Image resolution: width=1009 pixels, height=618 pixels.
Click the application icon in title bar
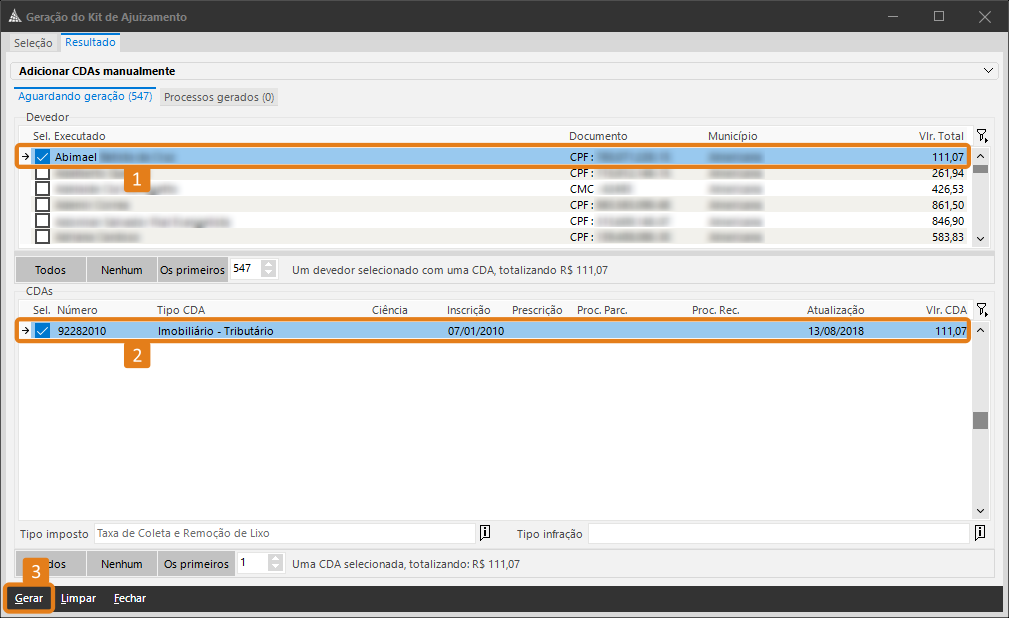click(13, 17)
